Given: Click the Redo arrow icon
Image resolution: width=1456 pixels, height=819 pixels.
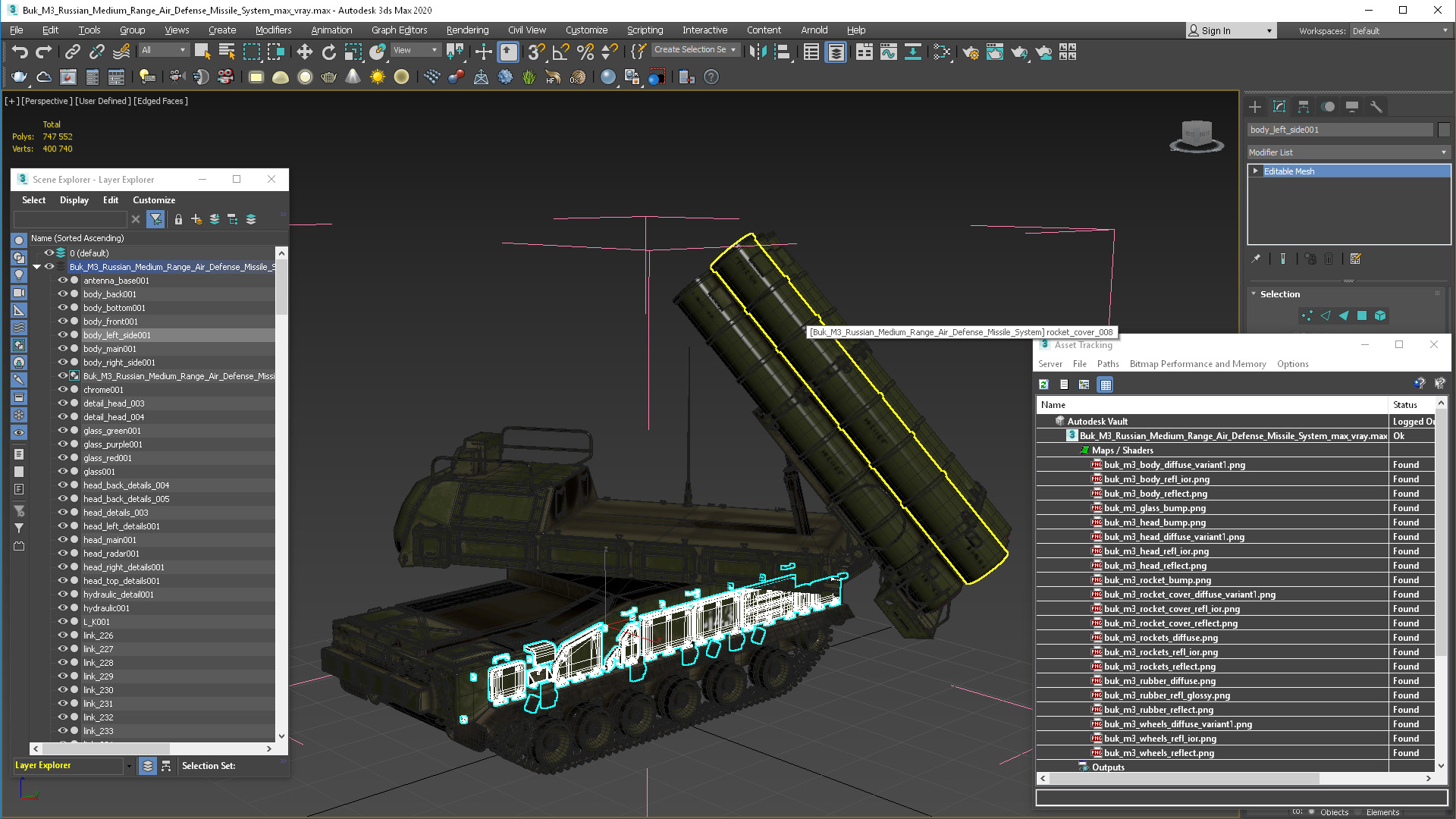Looking at the screenshot, I should [x=44, y=52].
